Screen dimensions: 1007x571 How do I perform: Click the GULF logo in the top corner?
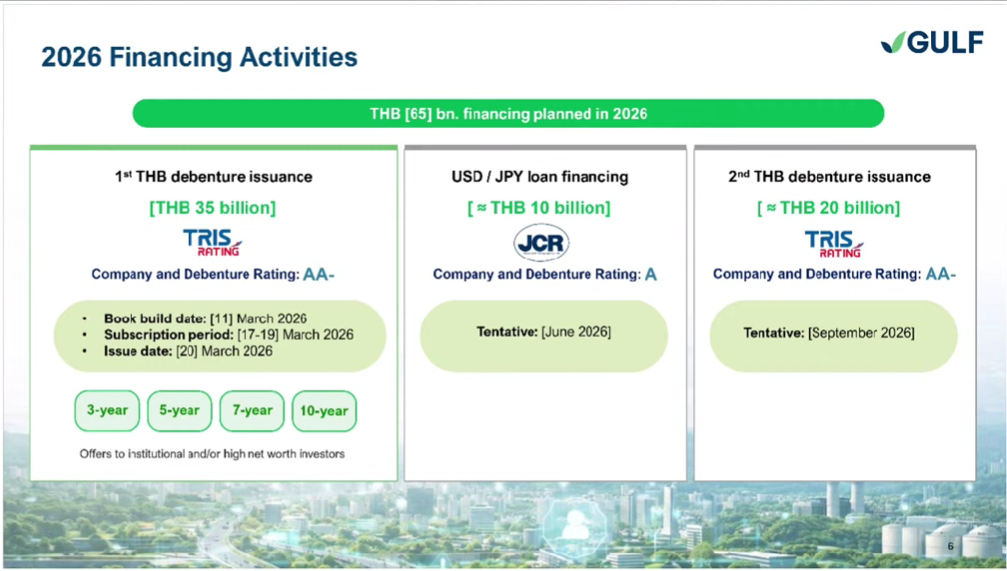pyautogui.click(x=931, y=42)
